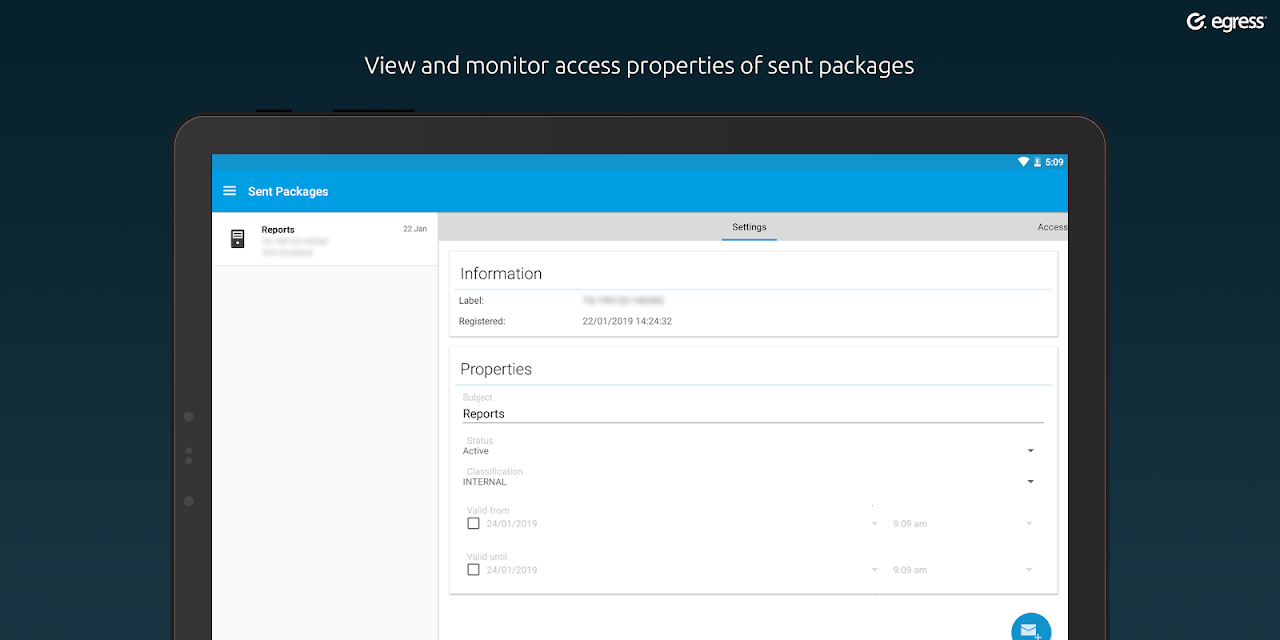The image size is (1280, 640).
Task: Select the Reports package in the list
Action: click(x=325, y=240)
